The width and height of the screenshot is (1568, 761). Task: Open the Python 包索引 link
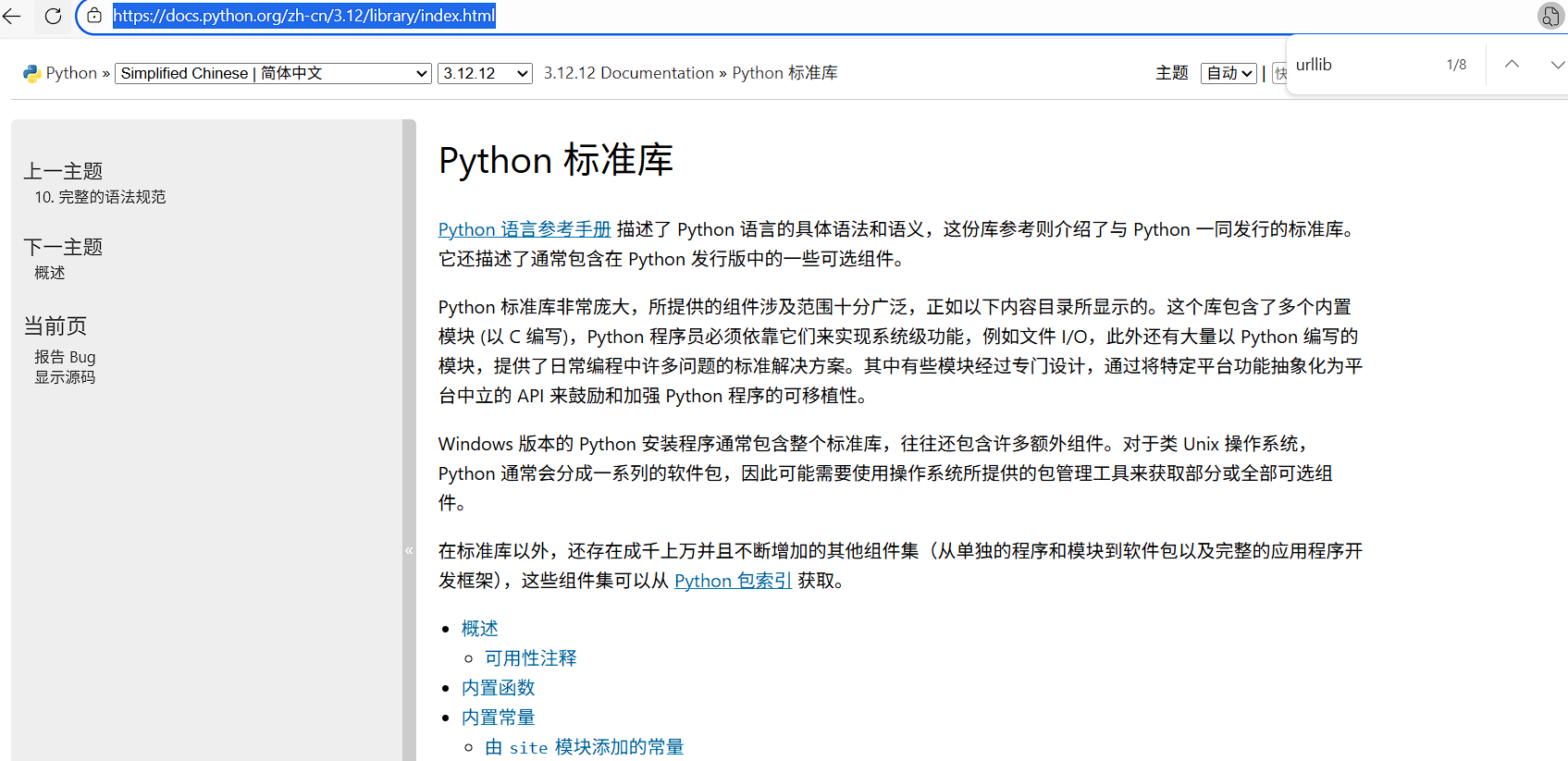click(x=733, y=581)
